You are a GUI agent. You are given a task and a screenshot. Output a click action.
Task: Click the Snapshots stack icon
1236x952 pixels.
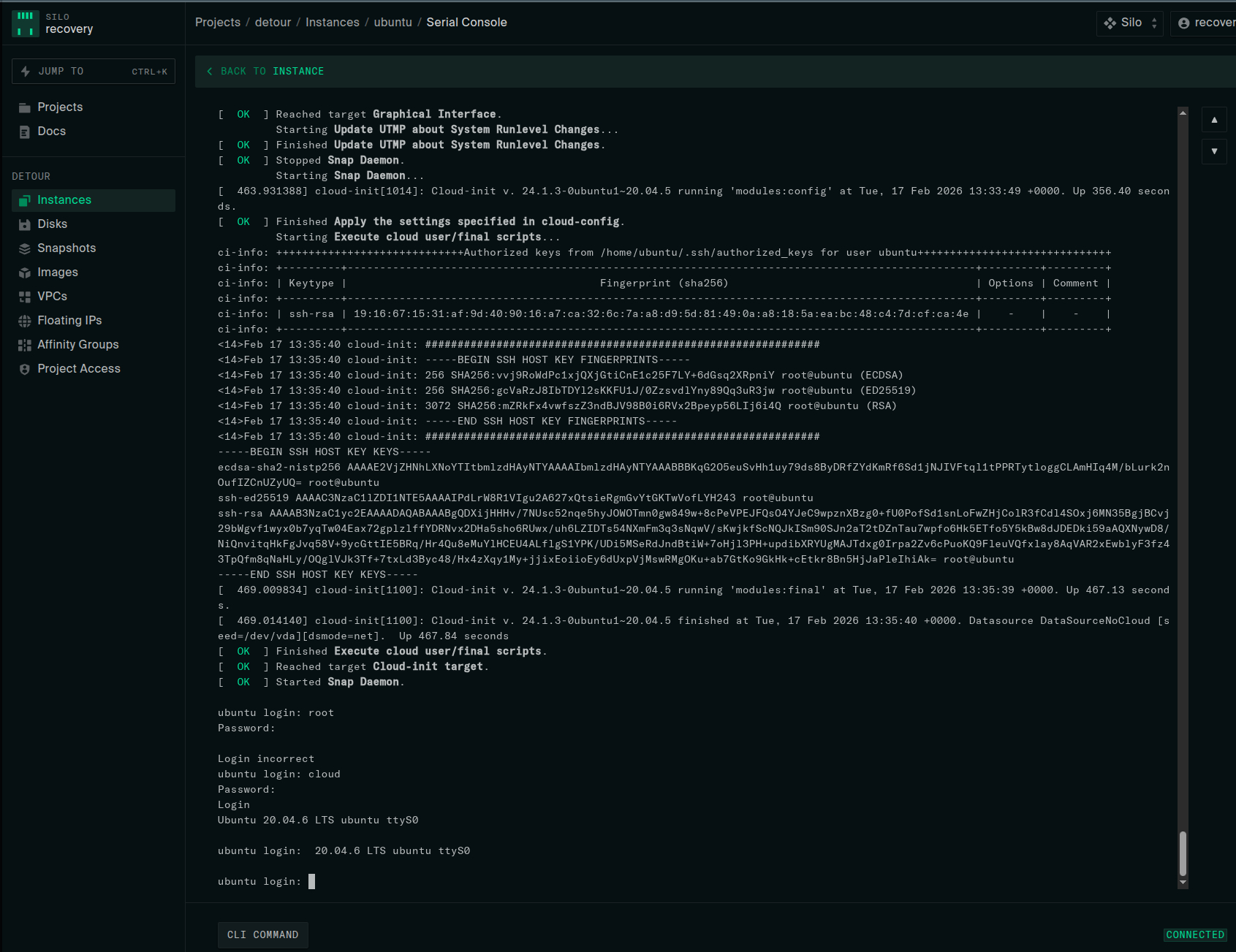click(25, 248)
